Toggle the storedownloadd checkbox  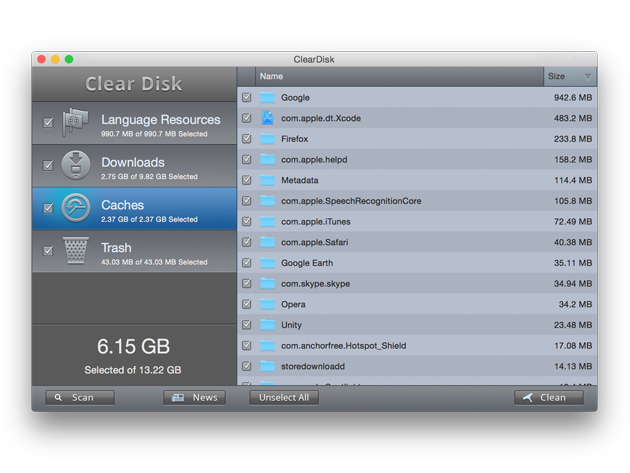coord(247,366)
